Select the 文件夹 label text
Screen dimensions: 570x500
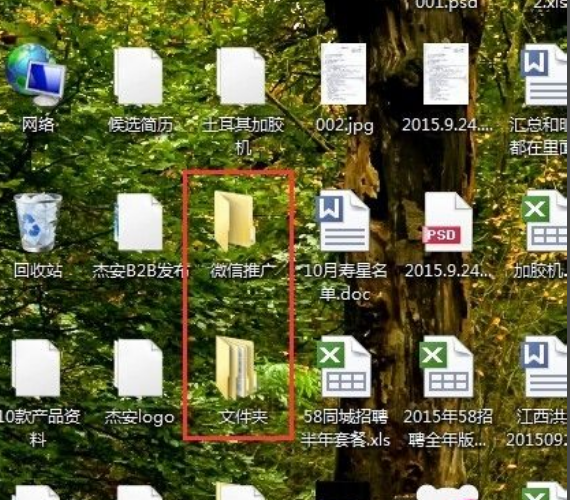243,417
